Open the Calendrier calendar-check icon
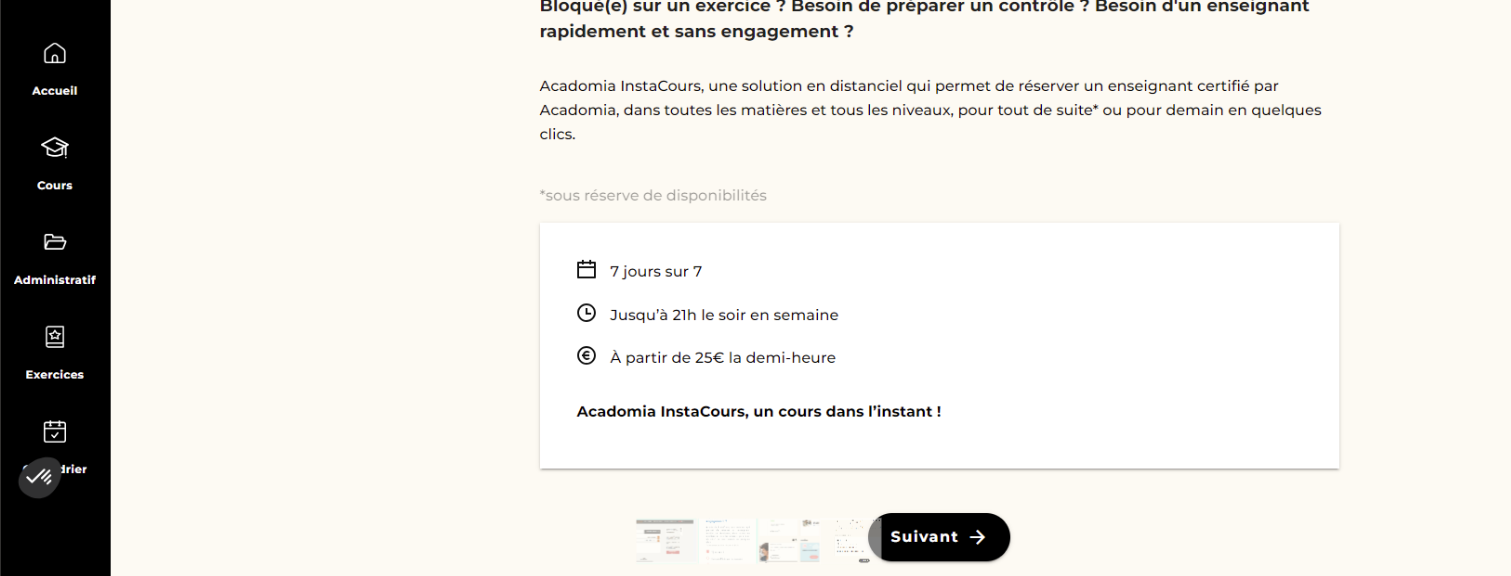Image resolution: width=1511 pixels, height=576 pixels. tap(55, 431)
